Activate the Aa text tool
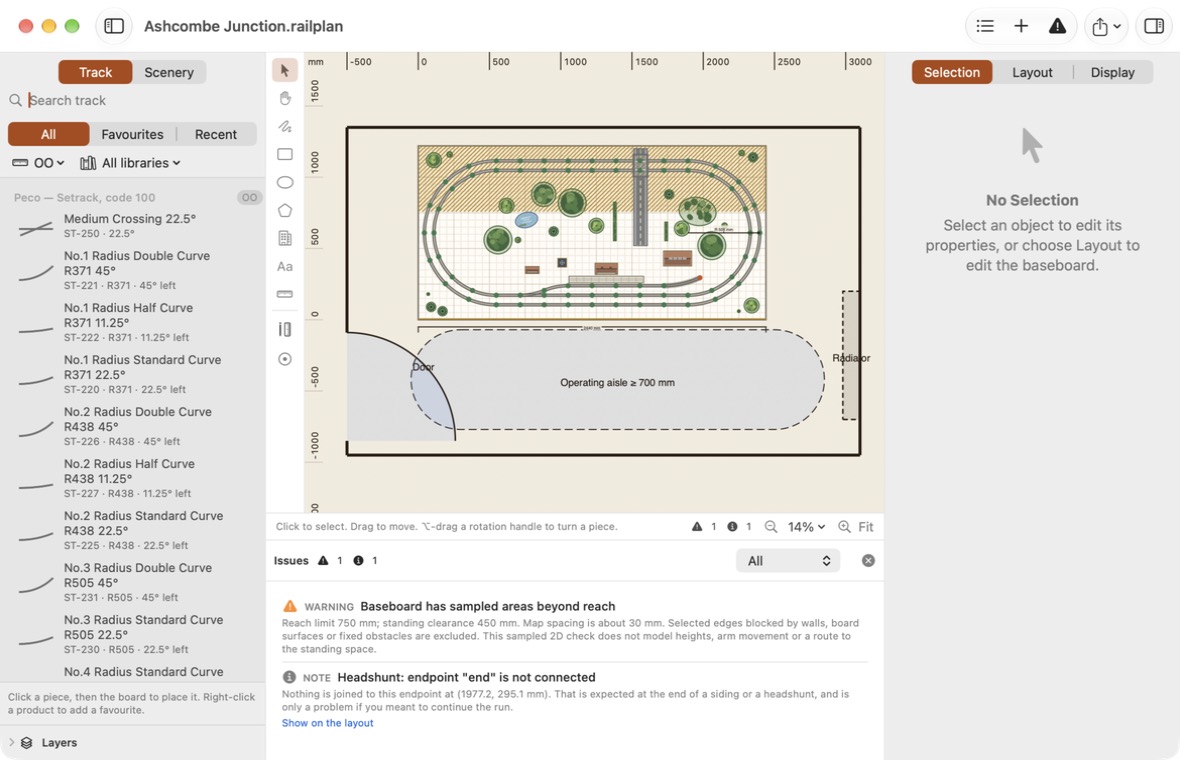Image resolution: width=1180 pixels, height=760 pixels. tap(284, 266)
